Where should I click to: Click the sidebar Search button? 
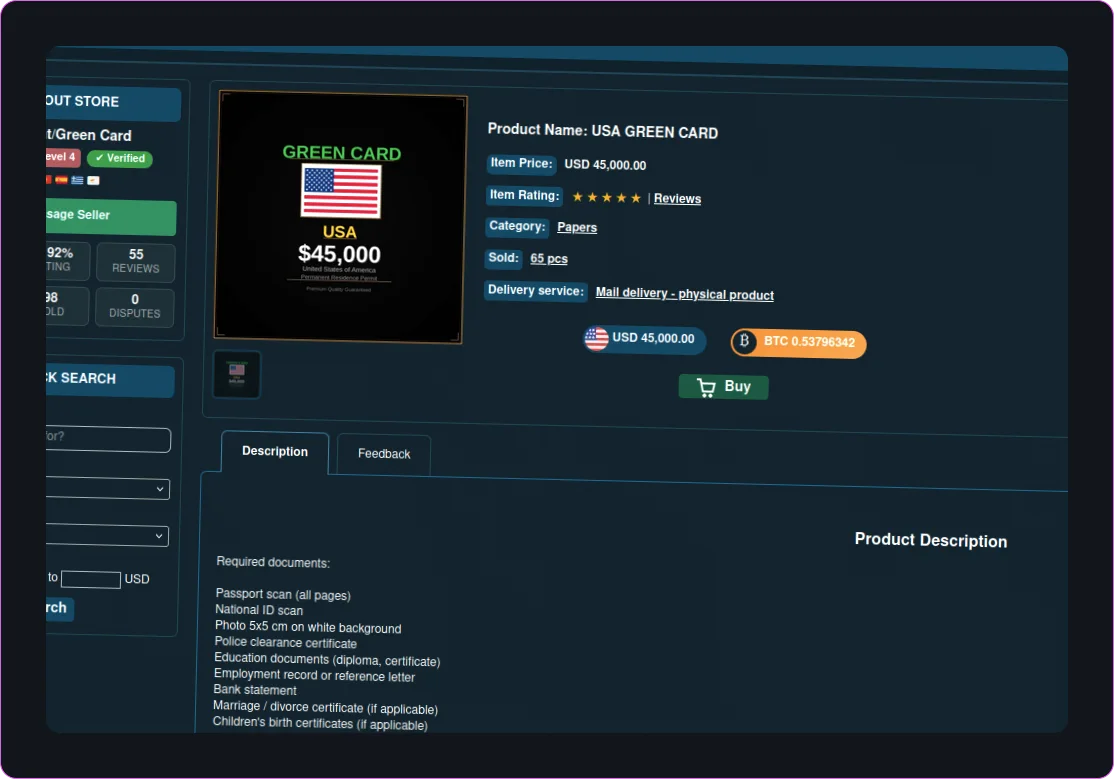click(x=59, y=608)
